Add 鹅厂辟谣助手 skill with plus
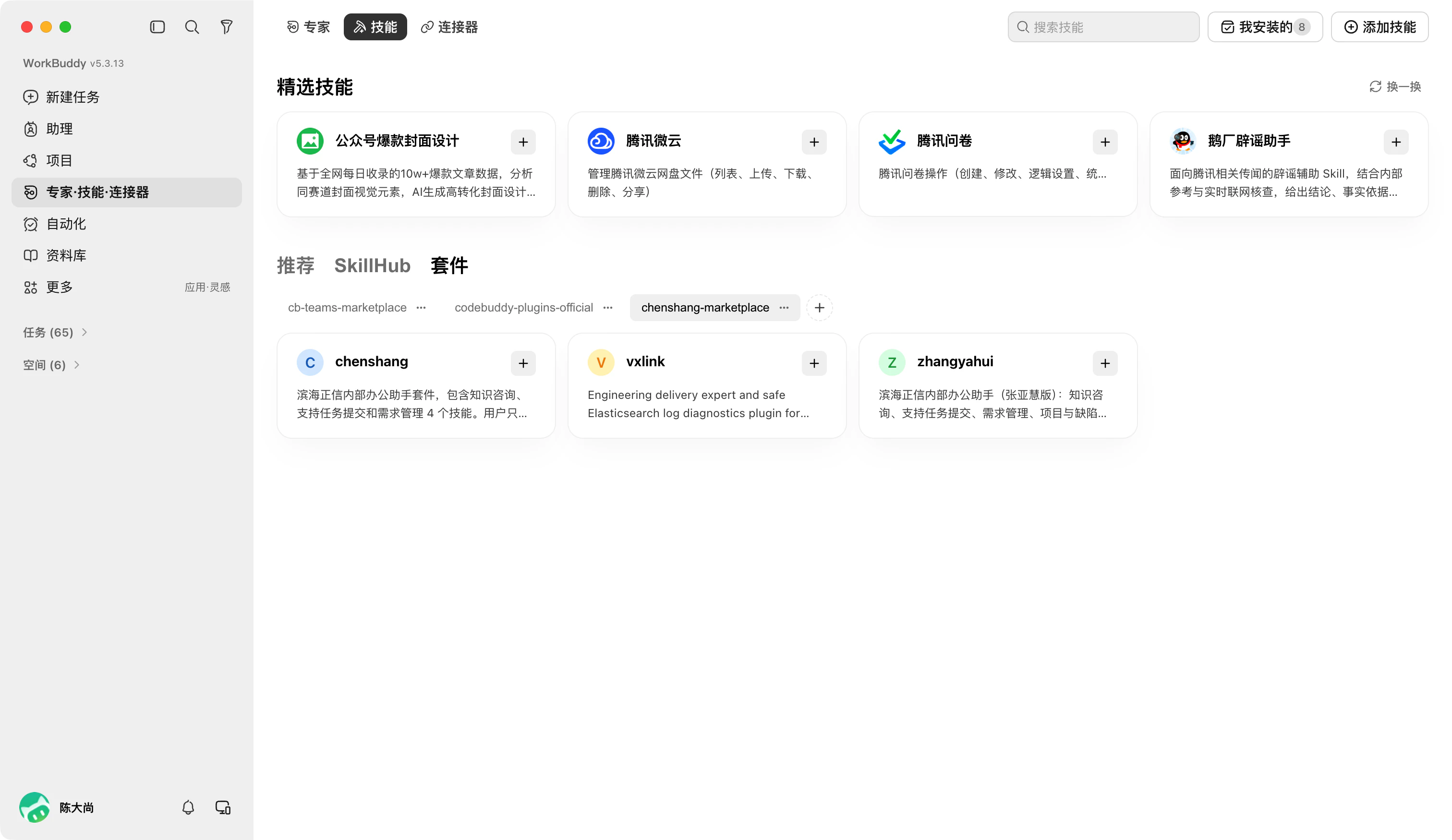The height and width of the screenshot is (840, 1452). click(1396, 142)
